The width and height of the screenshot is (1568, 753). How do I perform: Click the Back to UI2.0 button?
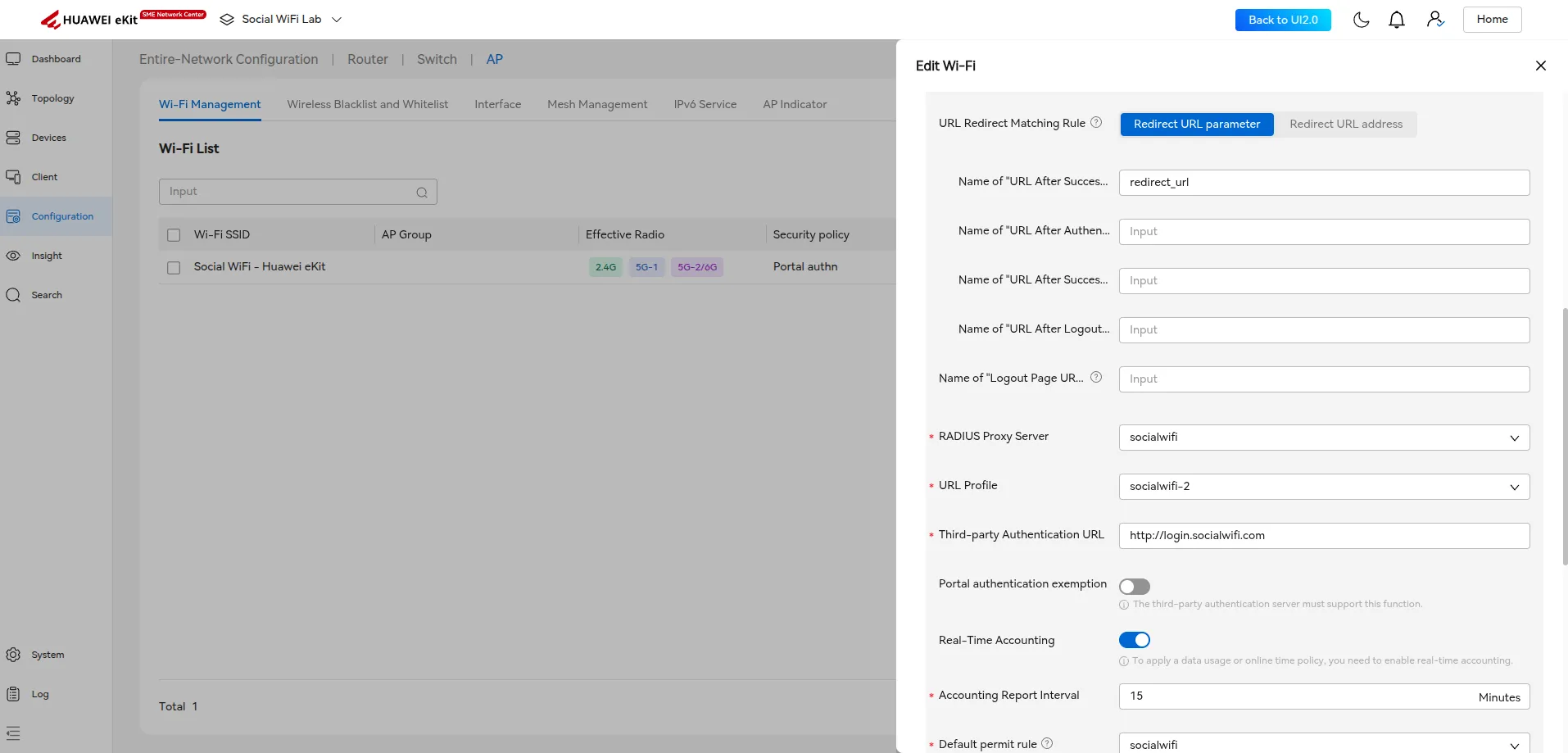pyautogui.click(x=1283, y=20)
